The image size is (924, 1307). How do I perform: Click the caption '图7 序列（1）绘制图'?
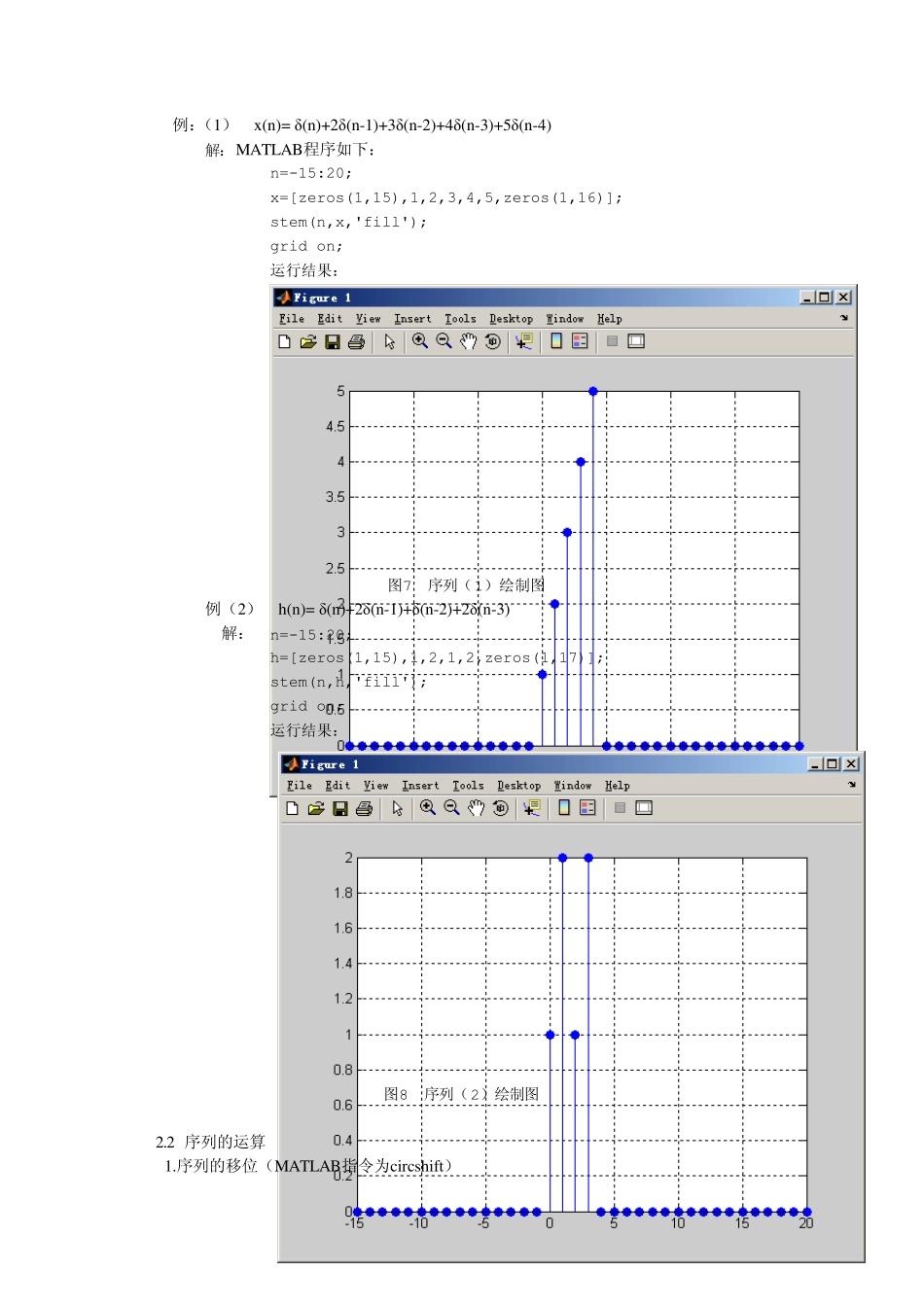(x=466, y=584)
